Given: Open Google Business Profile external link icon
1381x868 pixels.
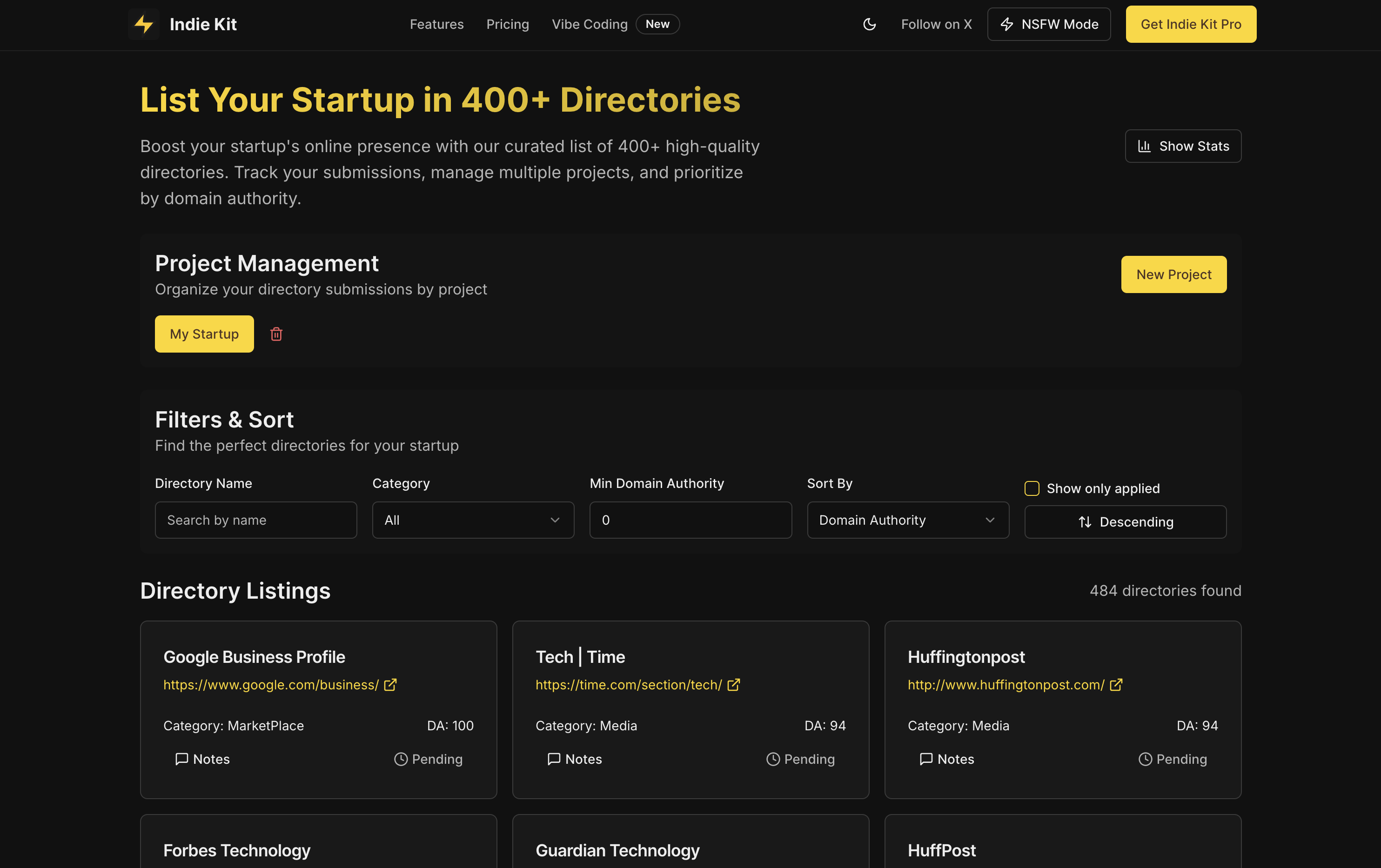Looking at the screenshot, I should [x=390, y=685].
